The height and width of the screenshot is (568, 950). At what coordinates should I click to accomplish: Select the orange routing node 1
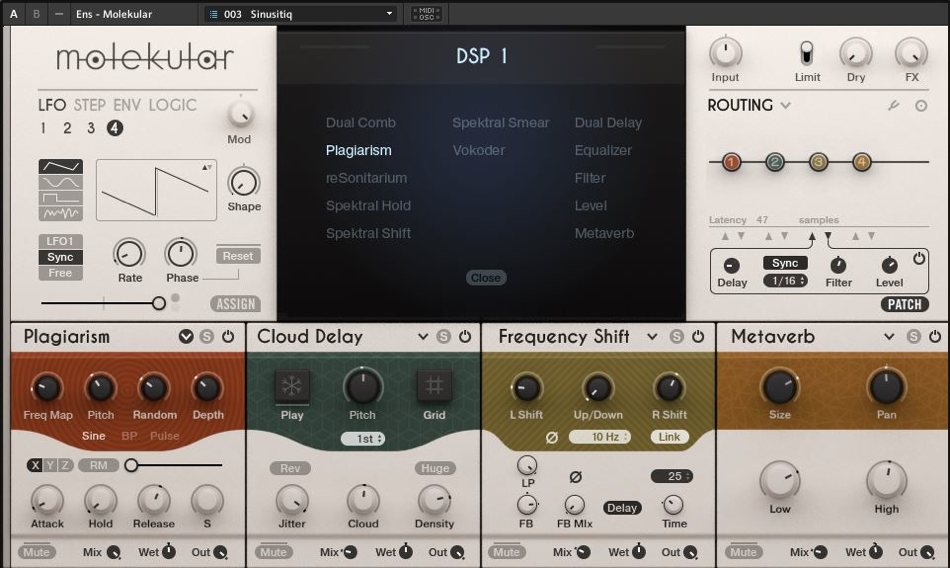(x=731, y=162)
